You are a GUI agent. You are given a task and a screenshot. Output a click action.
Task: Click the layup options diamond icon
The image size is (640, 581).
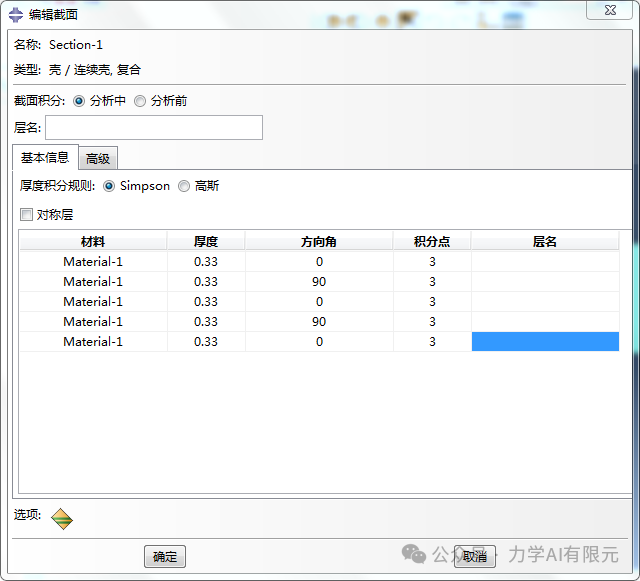[x=62, y=519]
